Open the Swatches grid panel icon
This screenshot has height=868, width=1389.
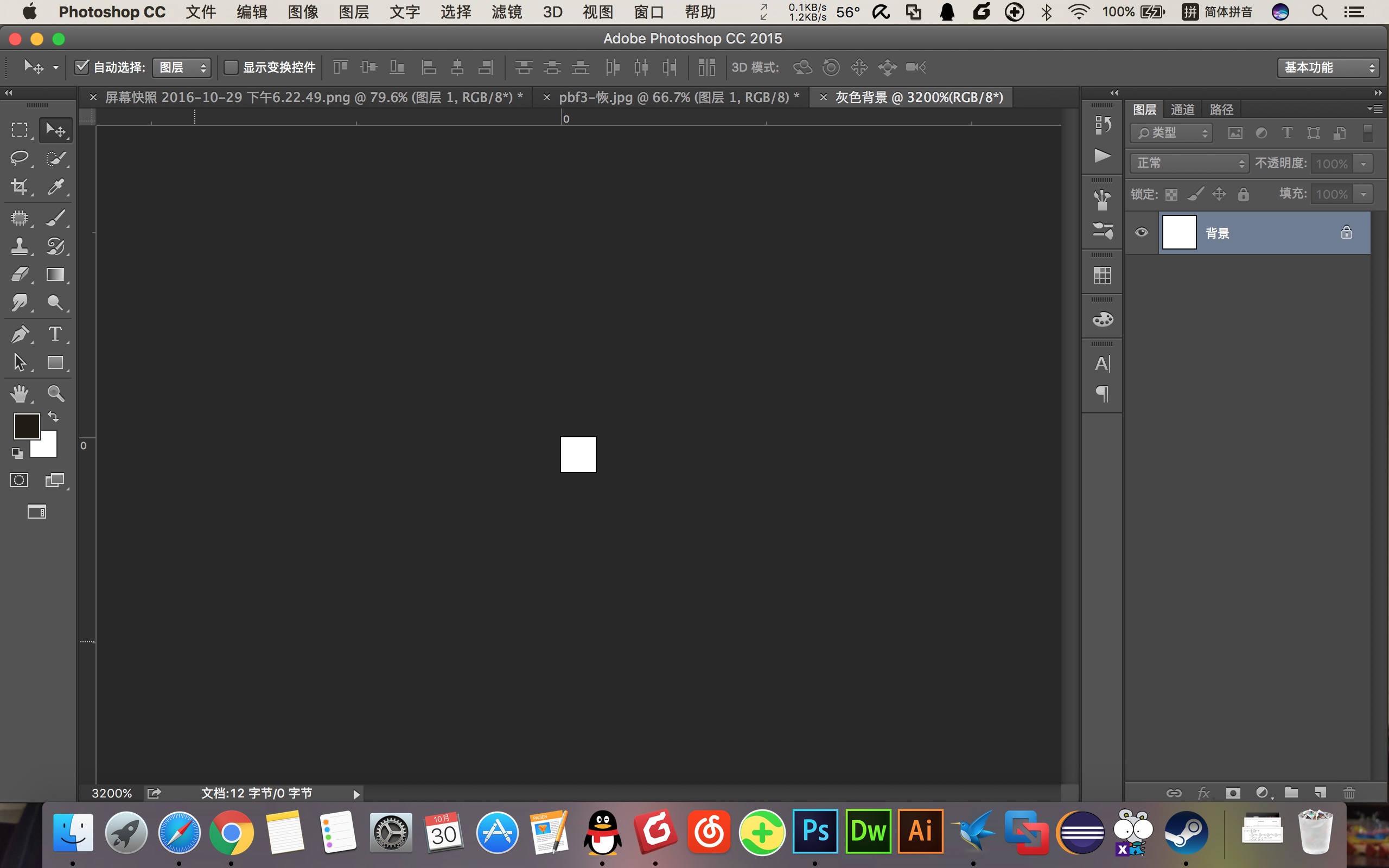1102,275
